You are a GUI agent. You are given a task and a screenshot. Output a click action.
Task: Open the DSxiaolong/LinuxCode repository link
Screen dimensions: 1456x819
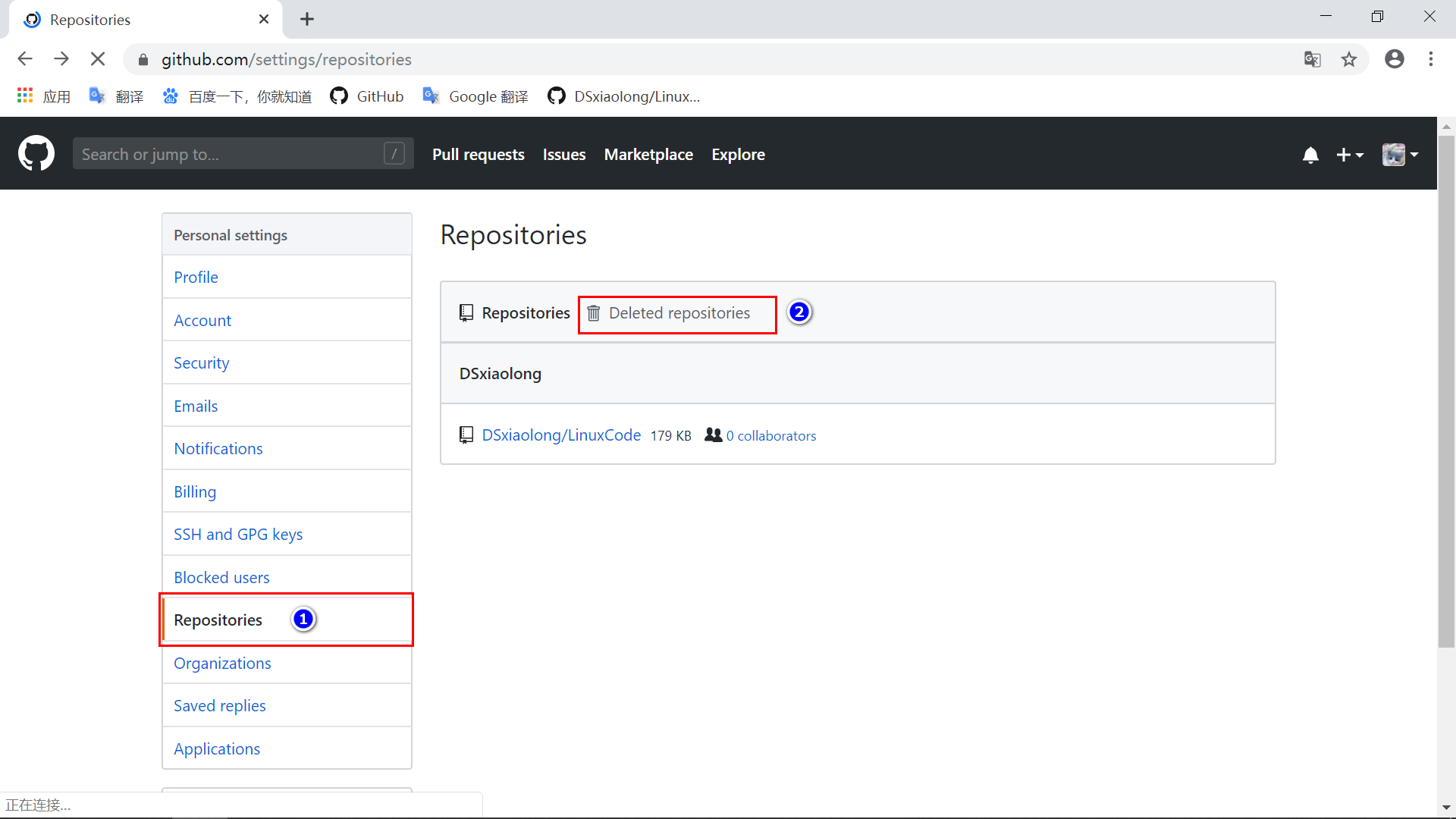(x=561, y=435)
